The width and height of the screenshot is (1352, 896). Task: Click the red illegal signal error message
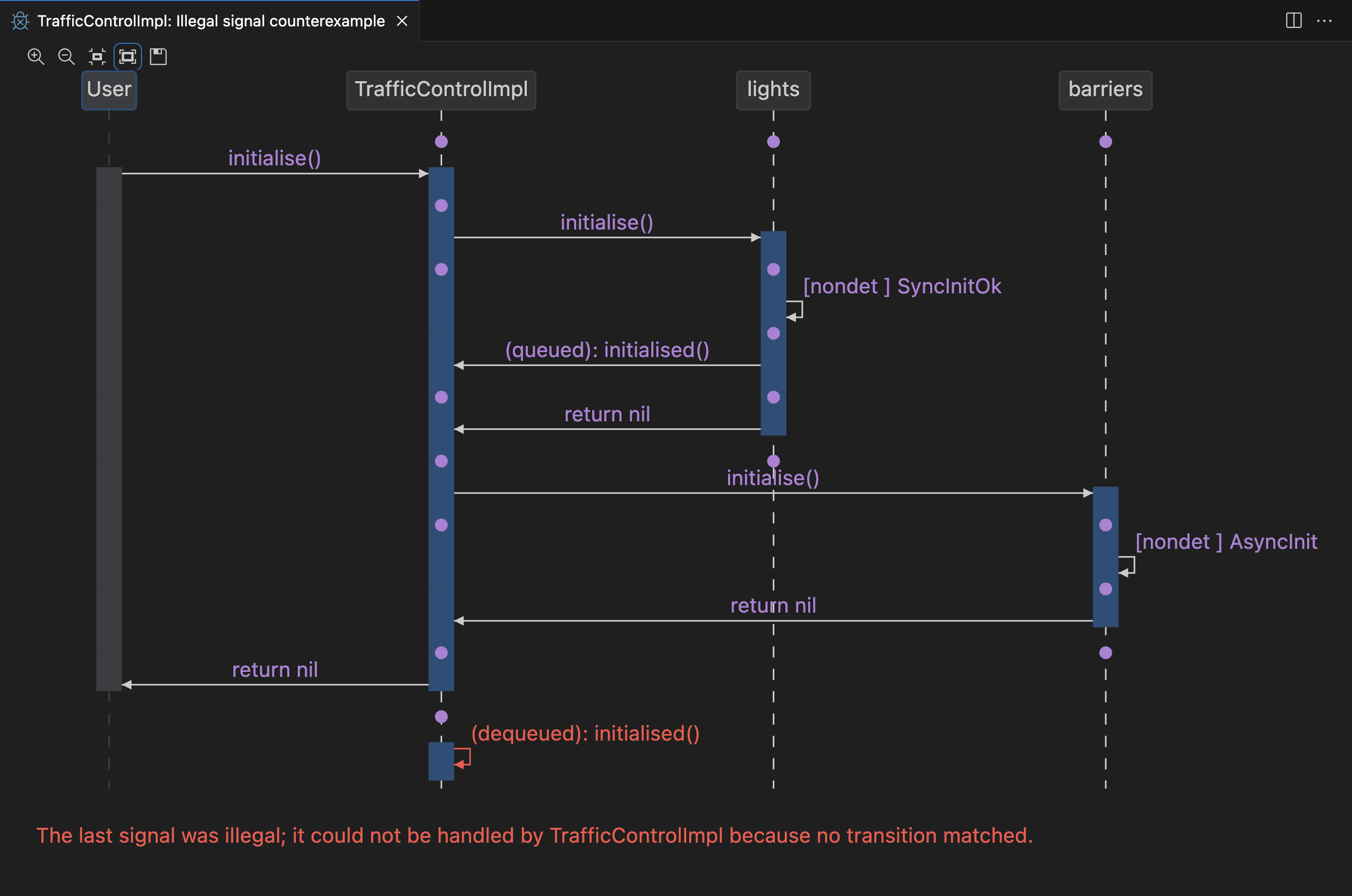tap(535, 835)
